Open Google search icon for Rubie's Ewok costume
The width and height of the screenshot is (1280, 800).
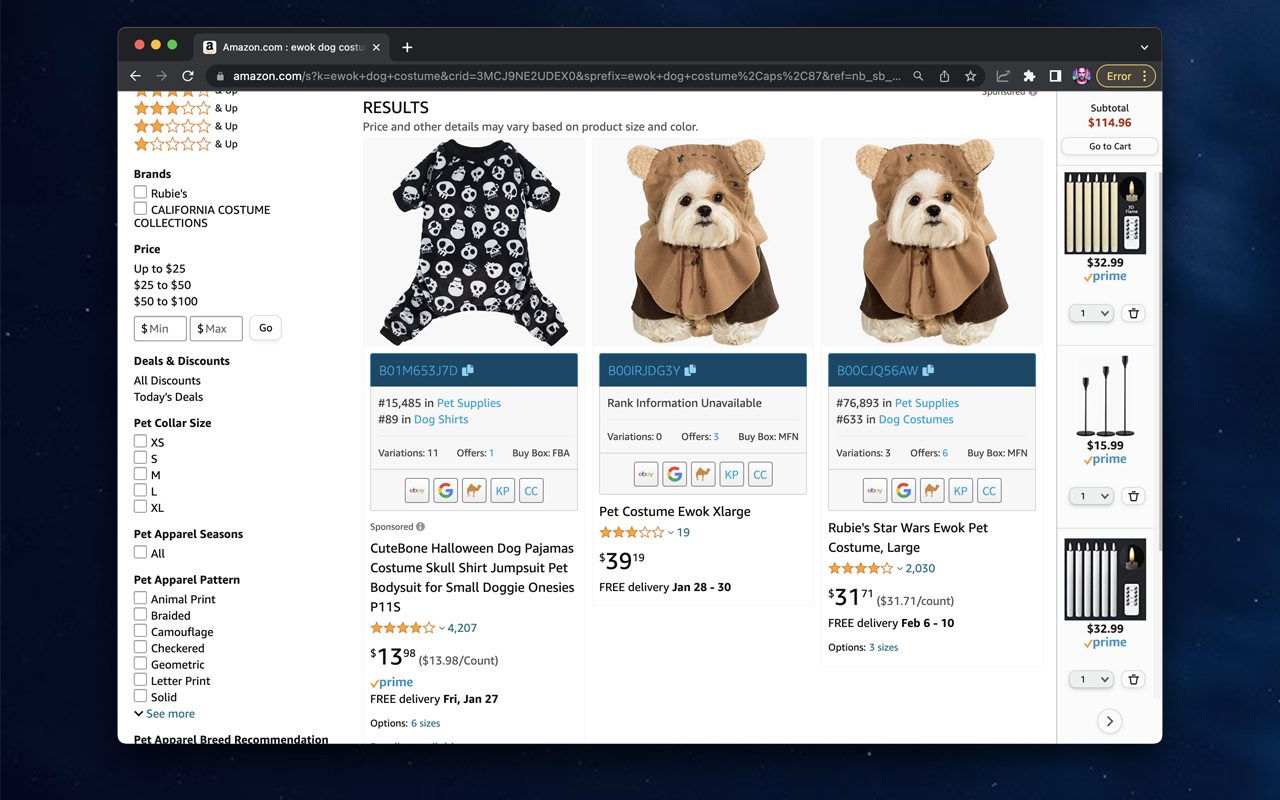[x=903, y=490]
